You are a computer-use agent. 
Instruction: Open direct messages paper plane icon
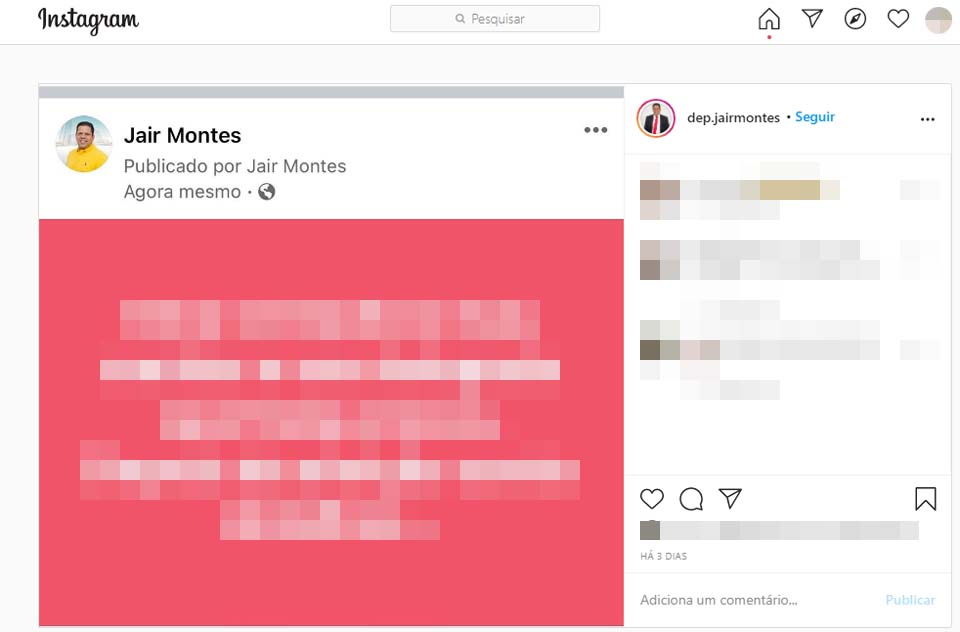point(812,19)
